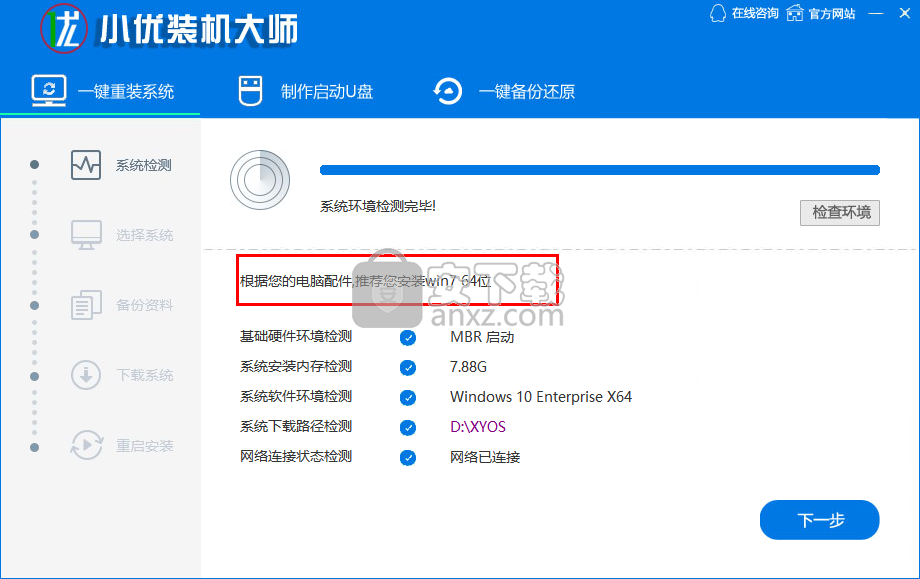Open 官方网站 home icon
Viewport: 920px width, 579px height.
(794, 13)
